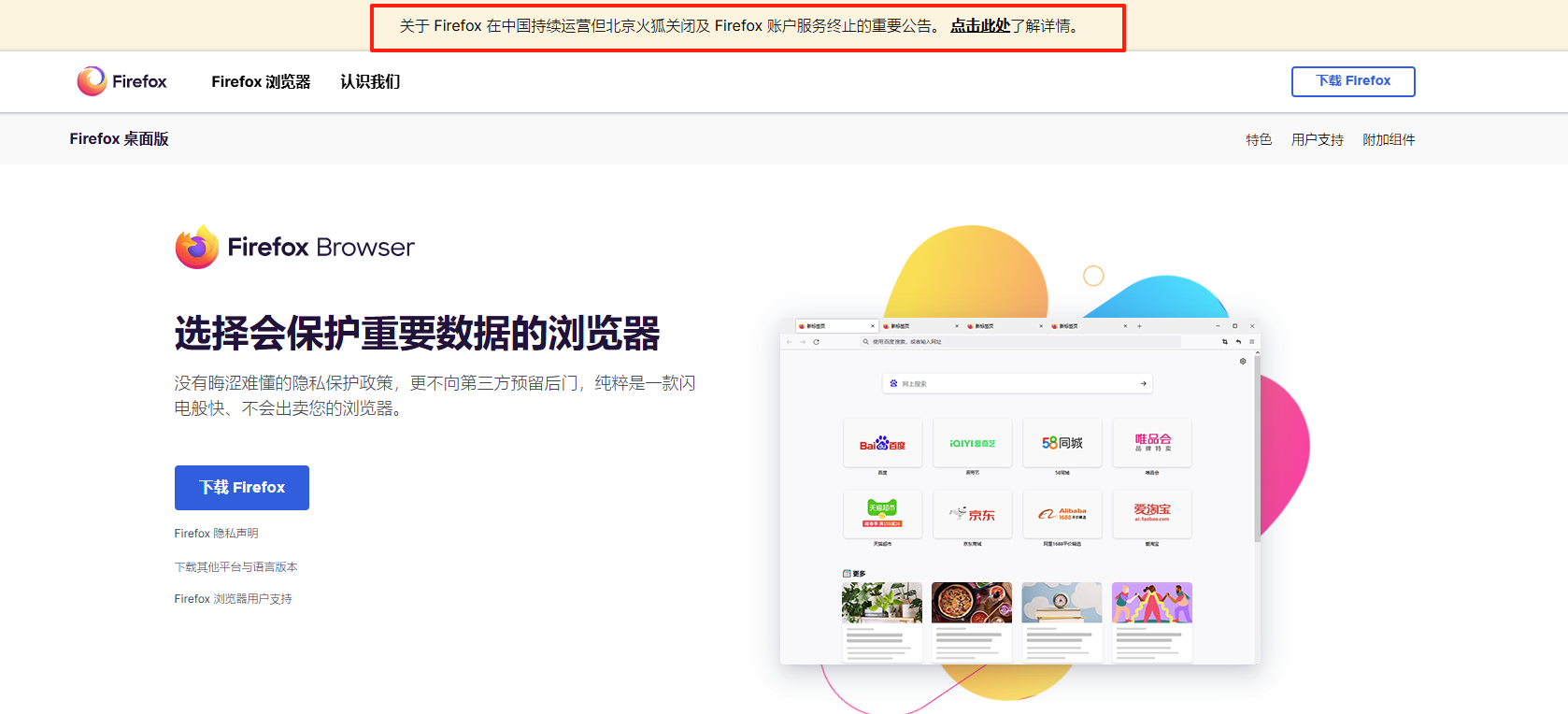
Task: Open the 用户支持 sub-navigation link
Action: [x=1317, y=139]
